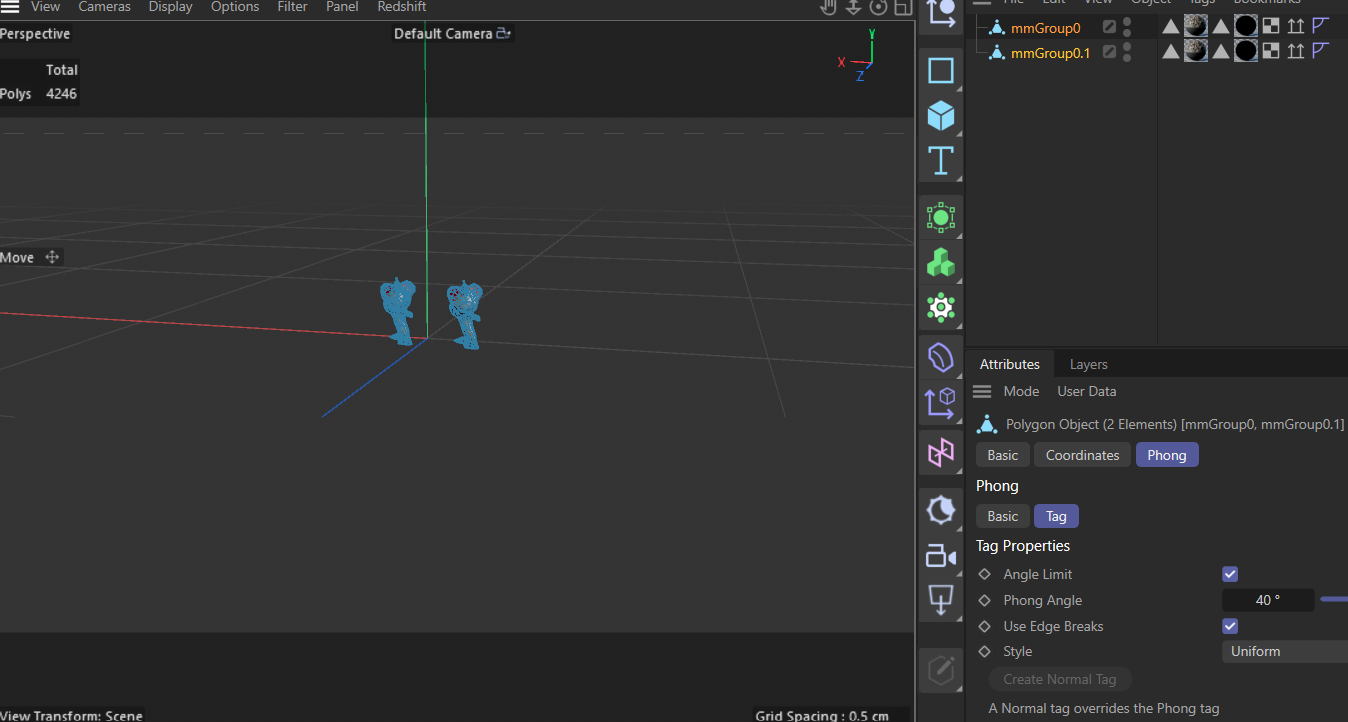Open the Redshift menu
The height and width of the screenshot is (722, 1348).
pos(401,7)
